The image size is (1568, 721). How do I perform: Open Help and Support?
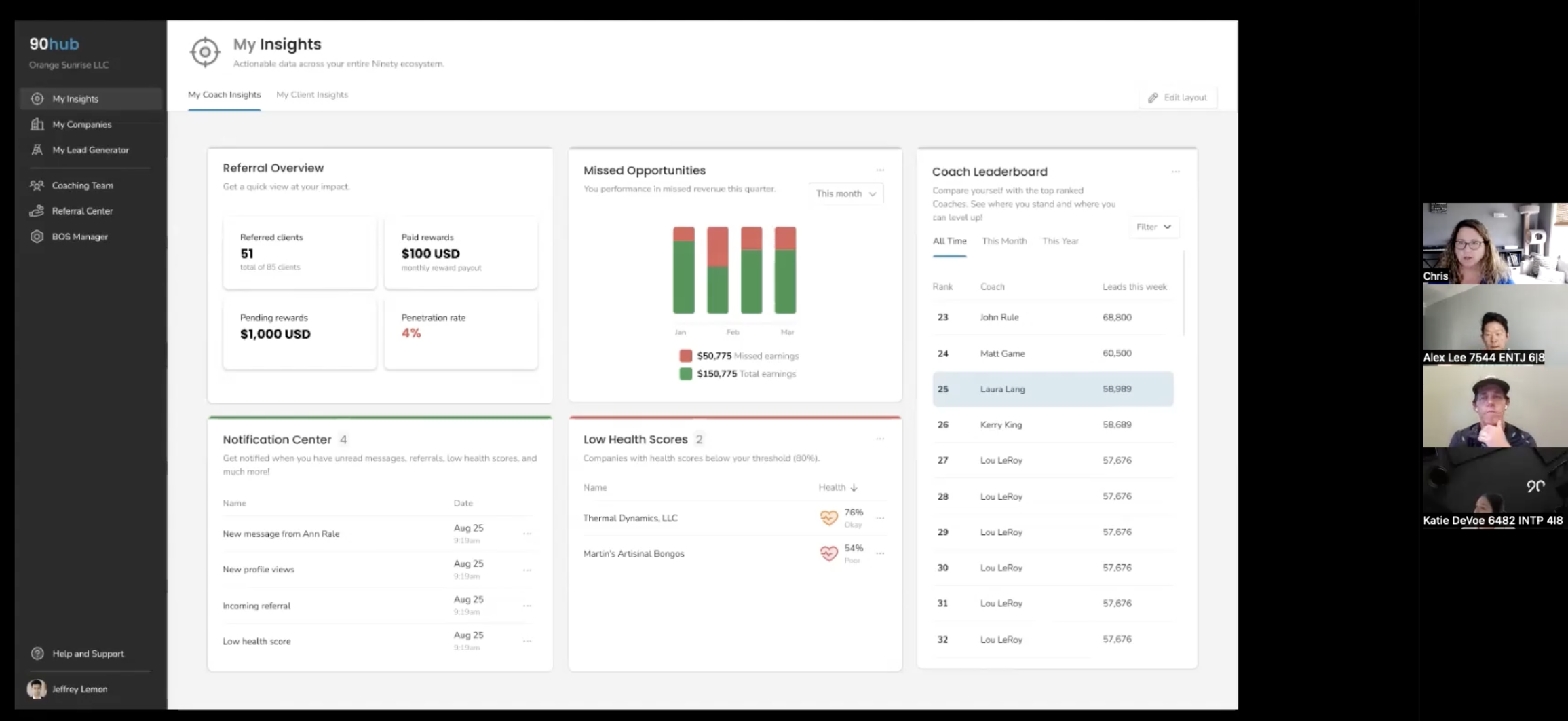88,654
